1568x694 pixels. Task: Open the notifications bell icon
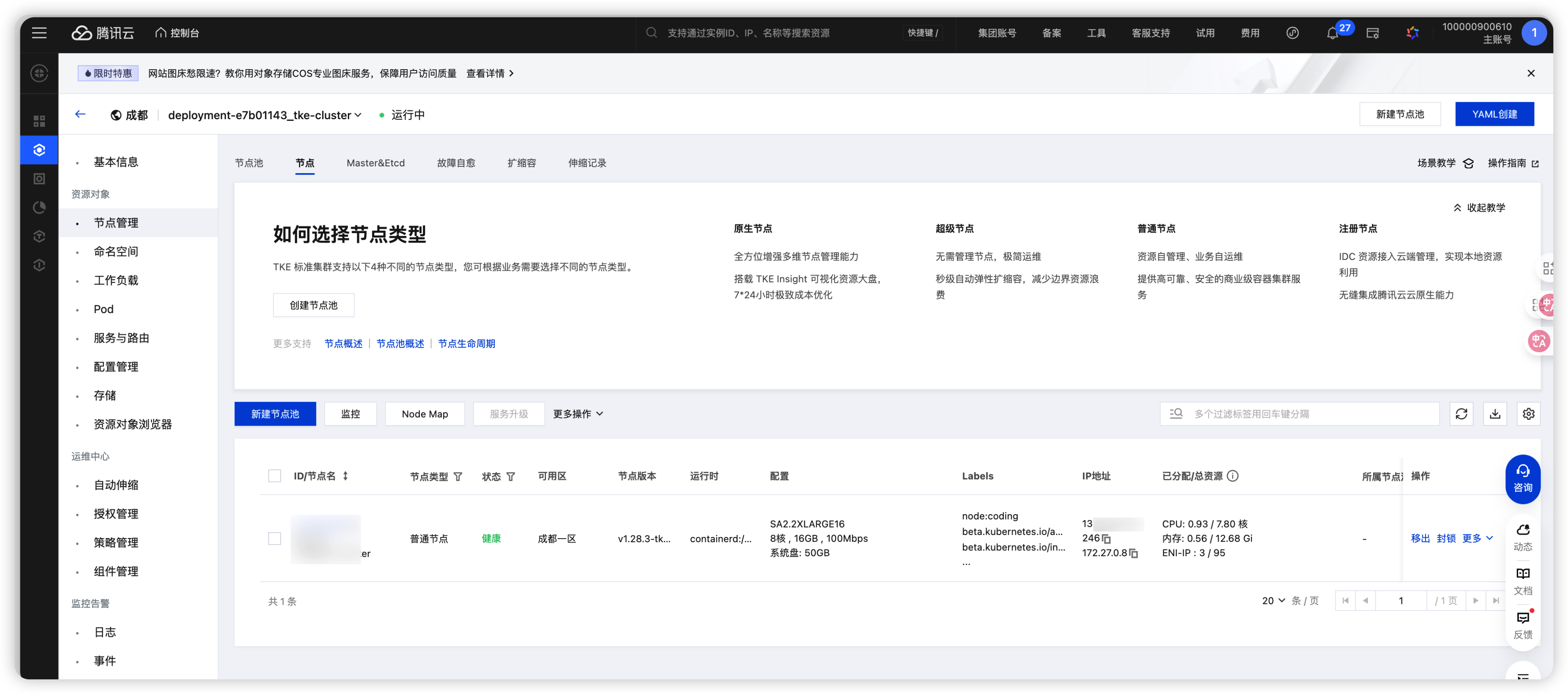[1332, 33]
